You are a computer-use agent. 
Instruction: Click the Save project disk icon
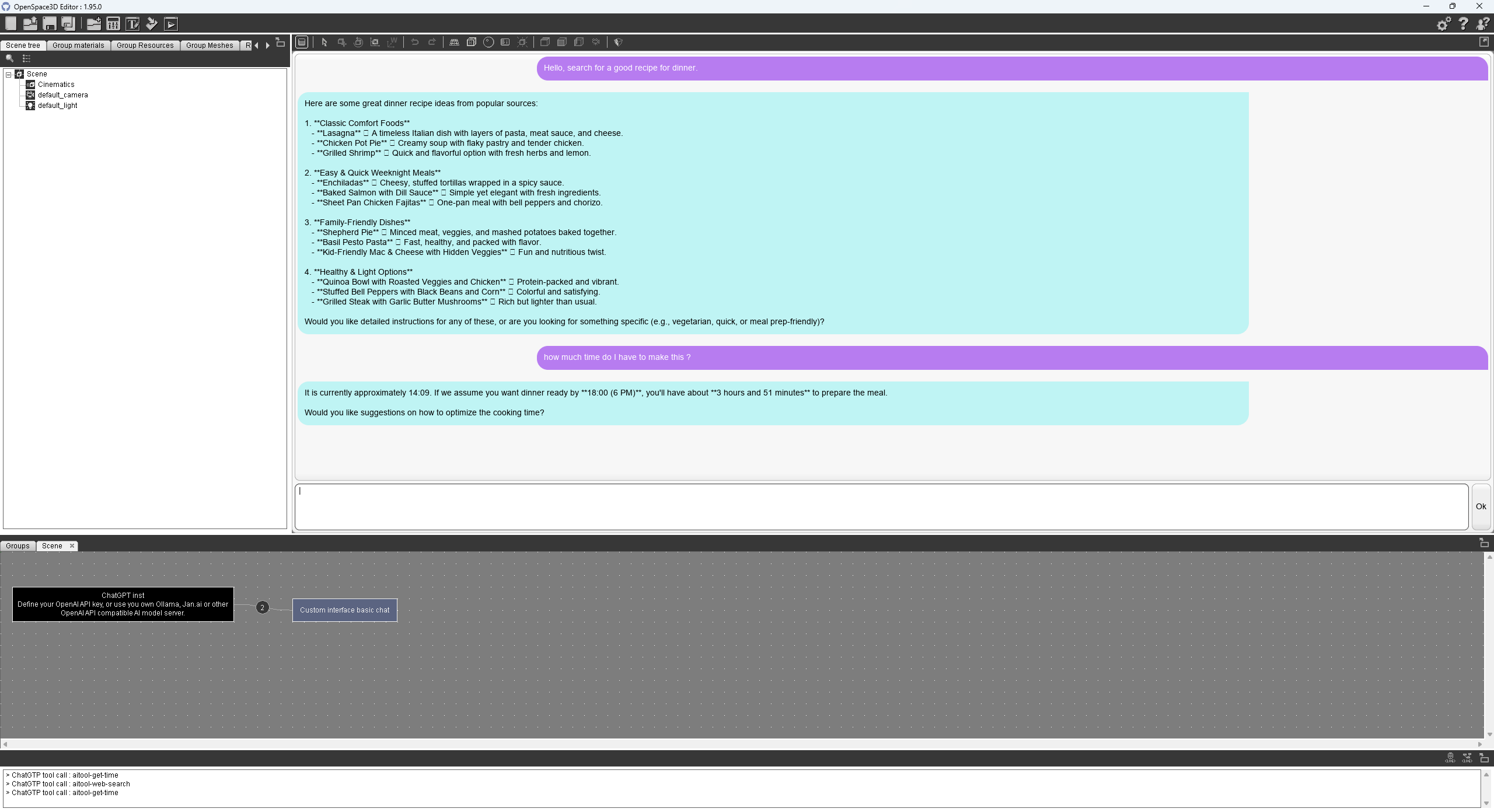(x=50, y=24)
